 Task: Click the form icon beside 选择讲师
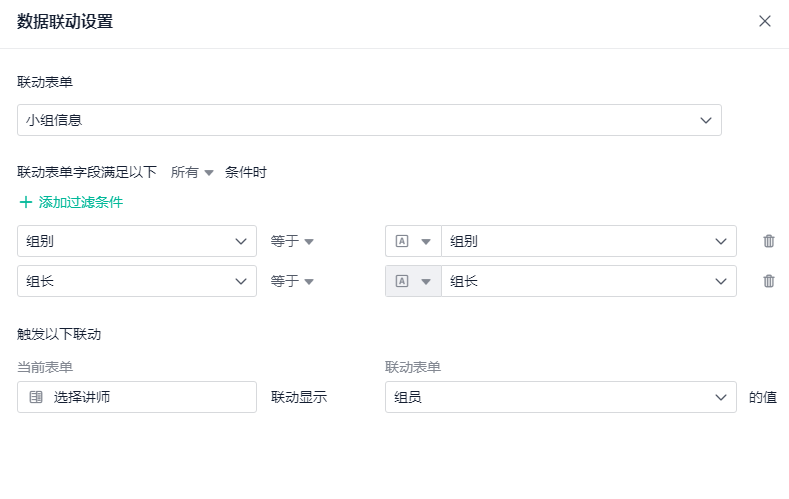36,397
